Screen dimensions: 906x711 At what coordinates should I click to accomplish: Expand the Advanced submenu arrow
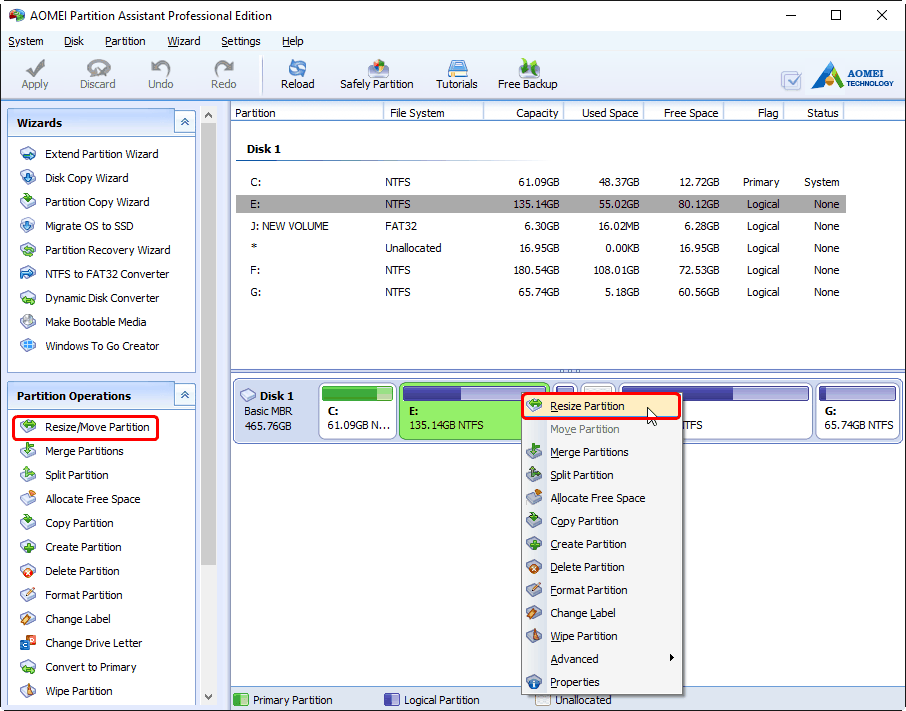point(671,658)
